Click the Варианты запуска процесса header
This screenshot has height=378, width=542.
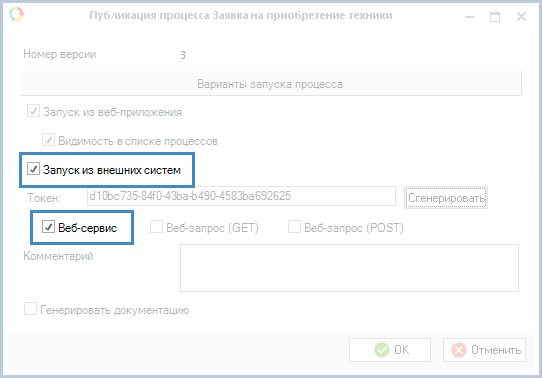coord(271,84)
